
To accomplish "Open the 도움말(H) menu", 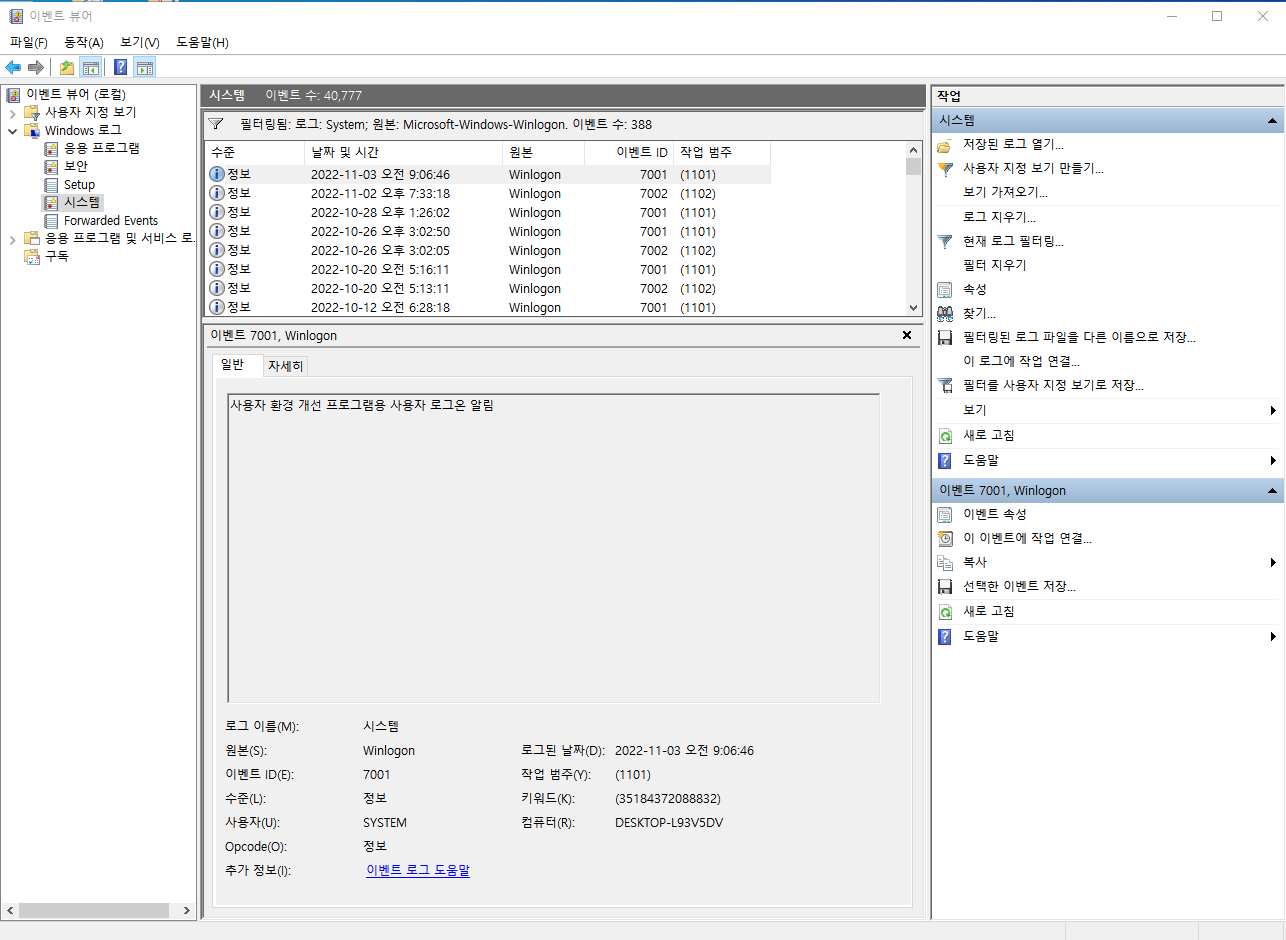I will (x=203, y=42).
